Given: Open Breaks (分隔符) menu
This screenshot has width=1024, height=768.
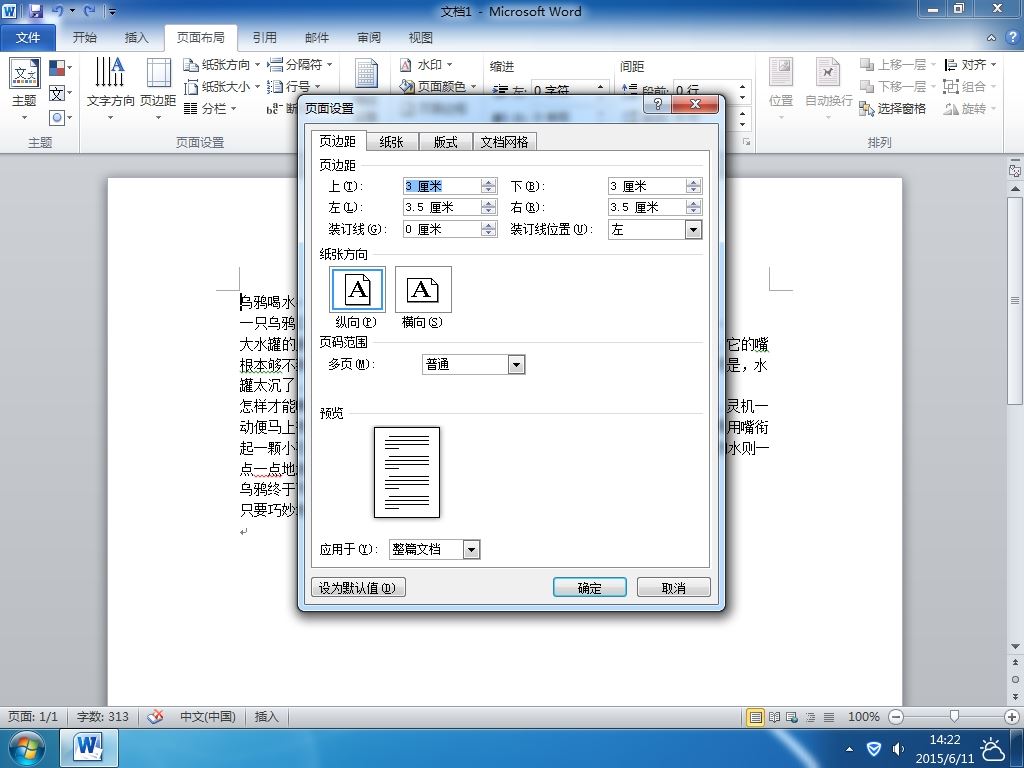Looking at the screenshot, I should pyautogui.click(x=300, y=65).
